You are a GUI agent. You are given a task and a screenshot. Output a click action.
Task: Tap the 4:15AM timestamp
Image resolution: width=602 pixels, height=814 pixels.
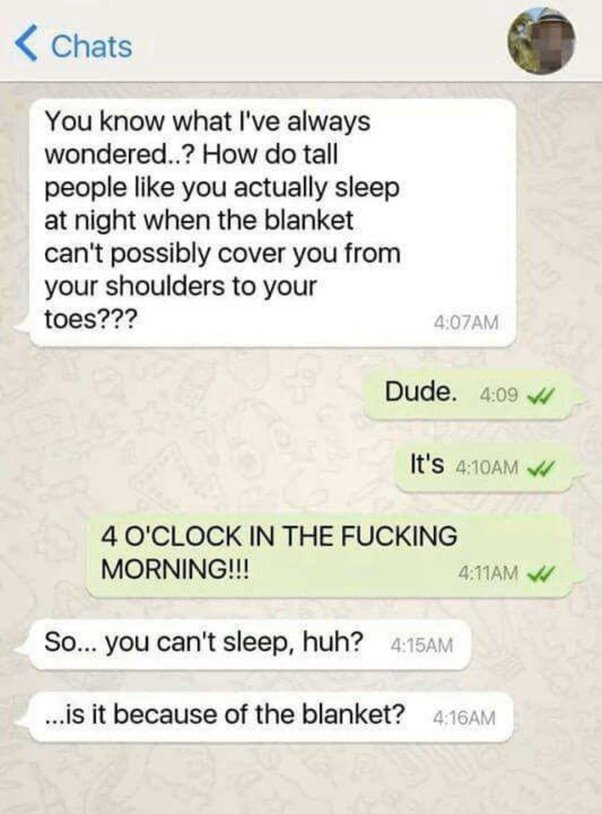click(421, 645)
